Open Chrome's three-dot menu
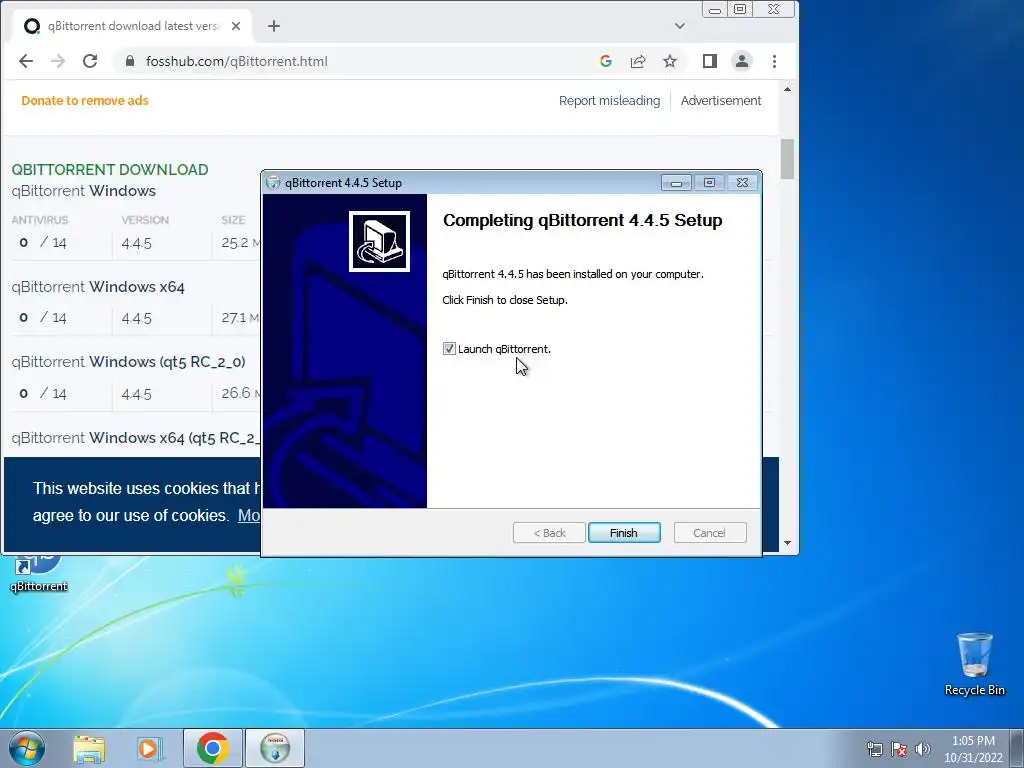 pos(775,61)
